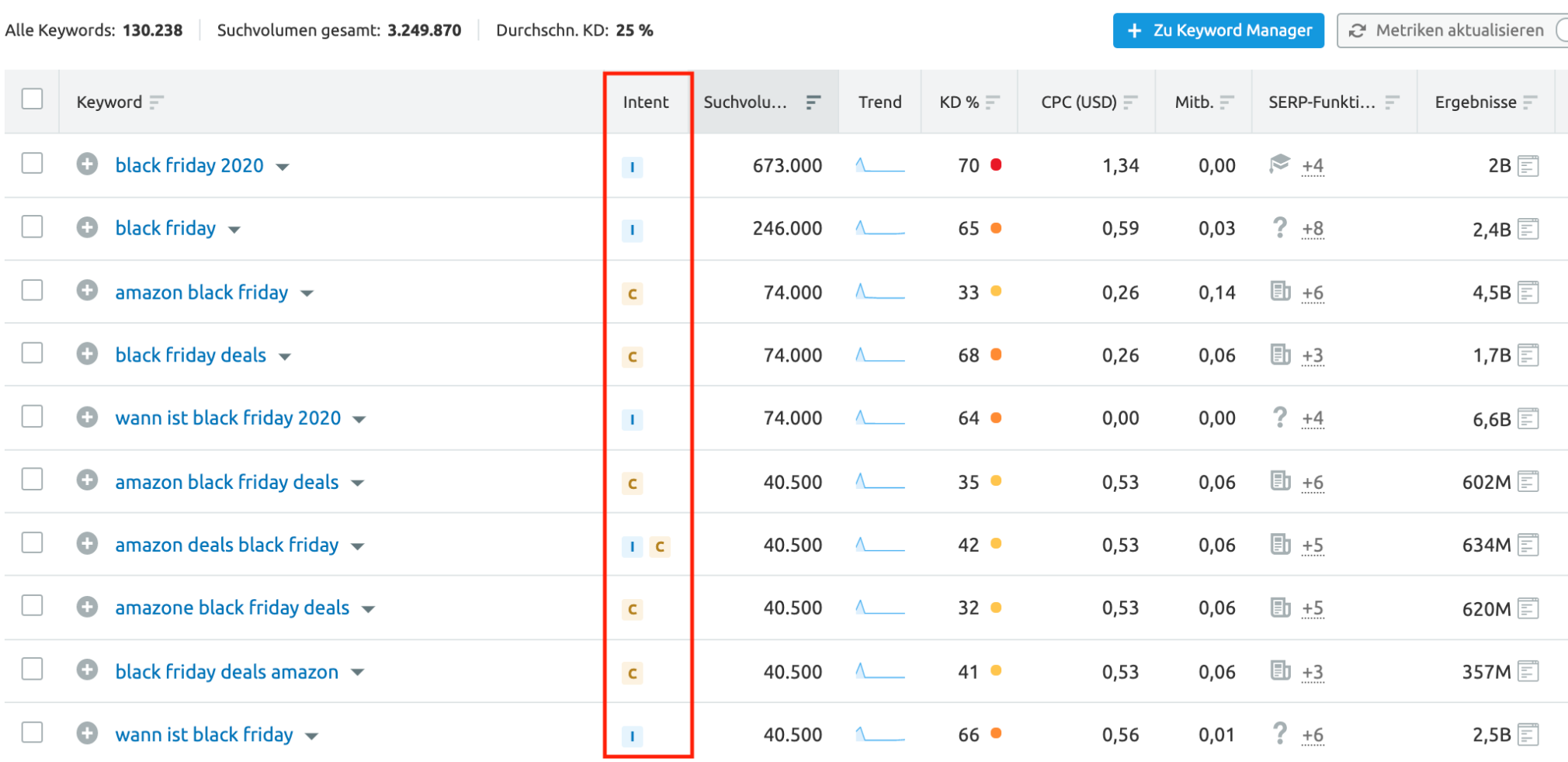Click knowledge graduation-cap SERP icon for 'black friday 2020'
This screenshot has width=1568, height=762.
(x=1279, y=164)
